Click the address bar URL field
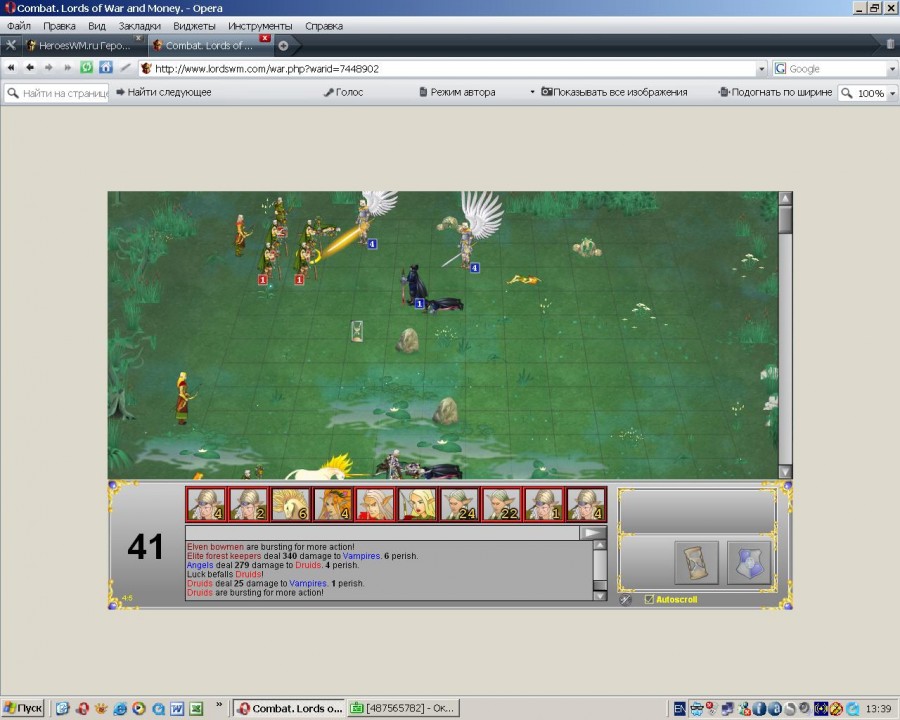This screenshot has width=900, height=720. point(448,69)
